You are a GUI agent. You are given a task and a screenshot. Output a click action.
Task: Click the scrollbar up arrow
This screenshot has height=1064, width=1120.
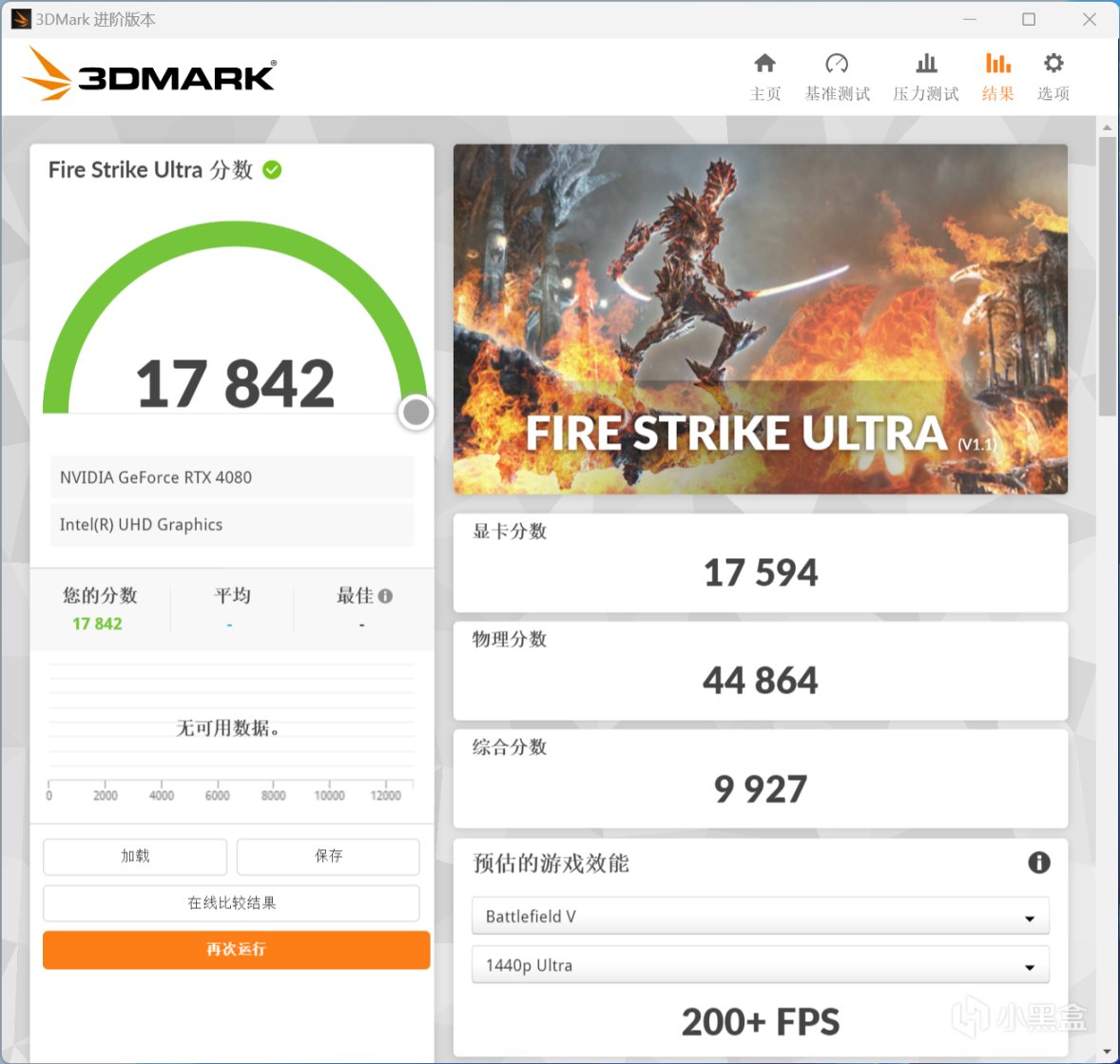click(1107, 128)
